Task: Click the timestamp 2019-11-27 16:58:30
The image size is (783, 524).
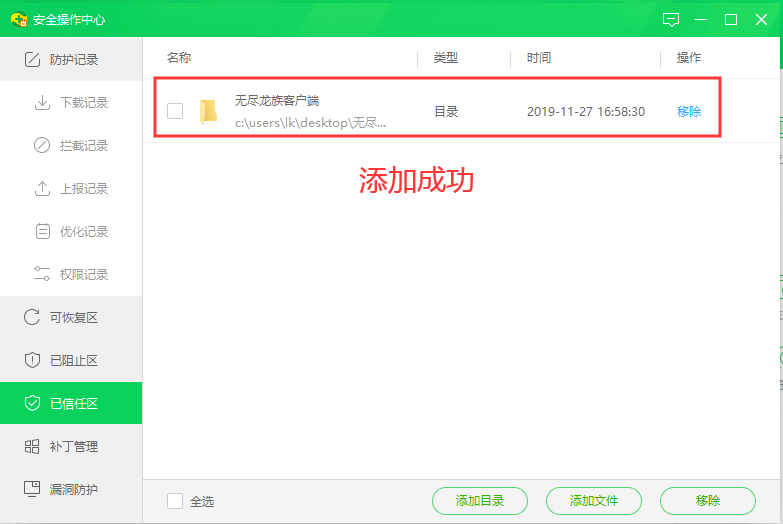Action: click(586, 111)
